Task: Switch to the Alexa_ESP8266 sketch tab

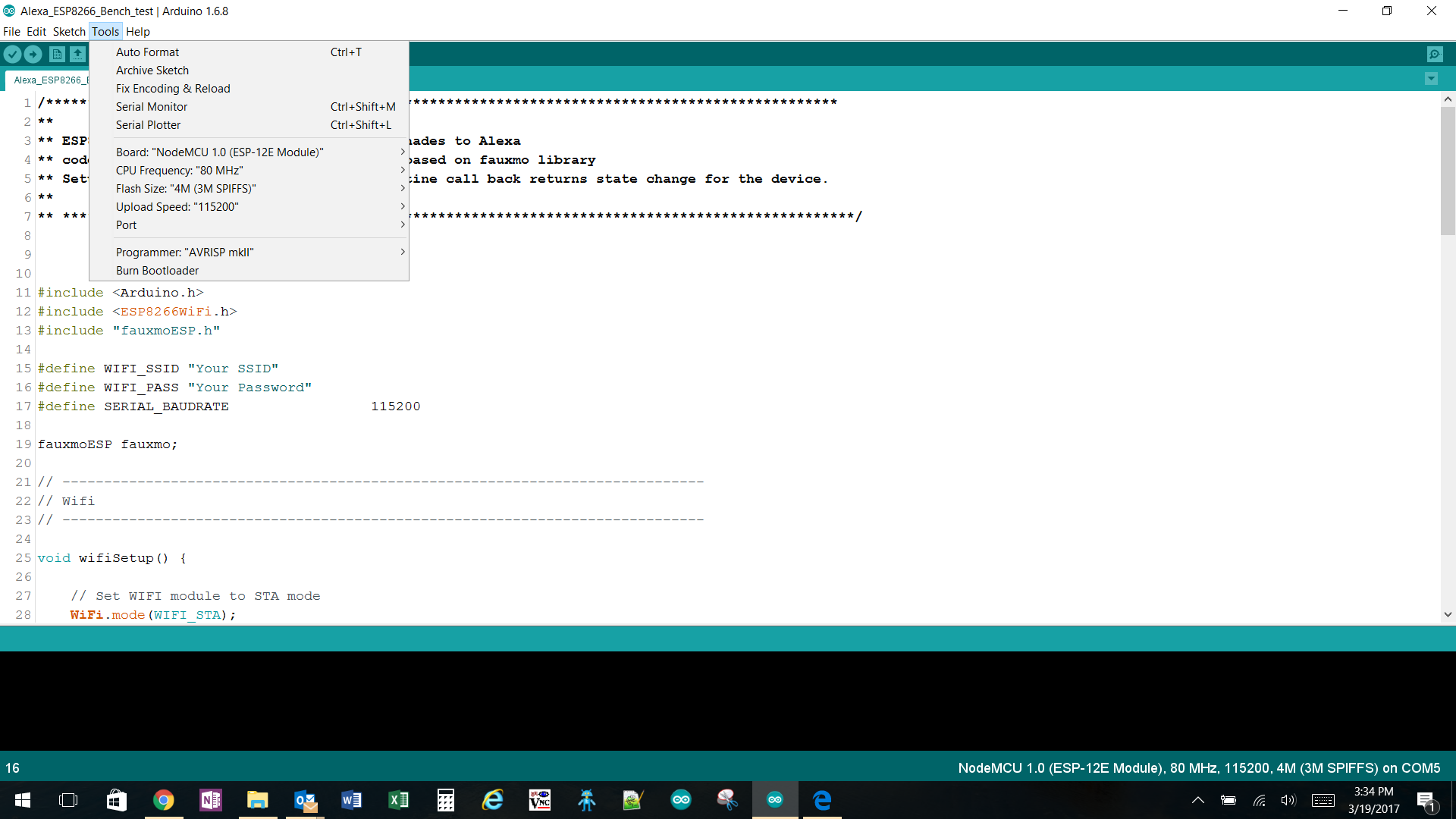Action: [50, 80]
